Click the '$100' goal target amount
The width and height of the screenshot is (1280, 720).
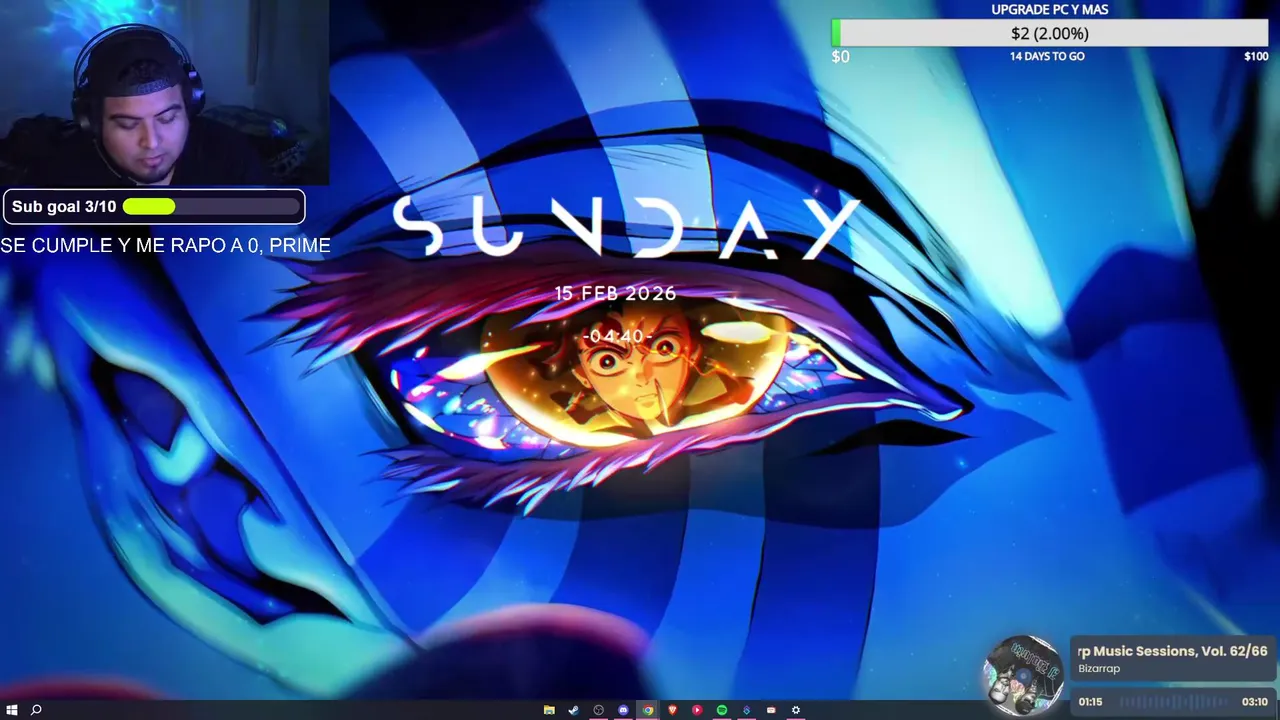click(1256, 56)
